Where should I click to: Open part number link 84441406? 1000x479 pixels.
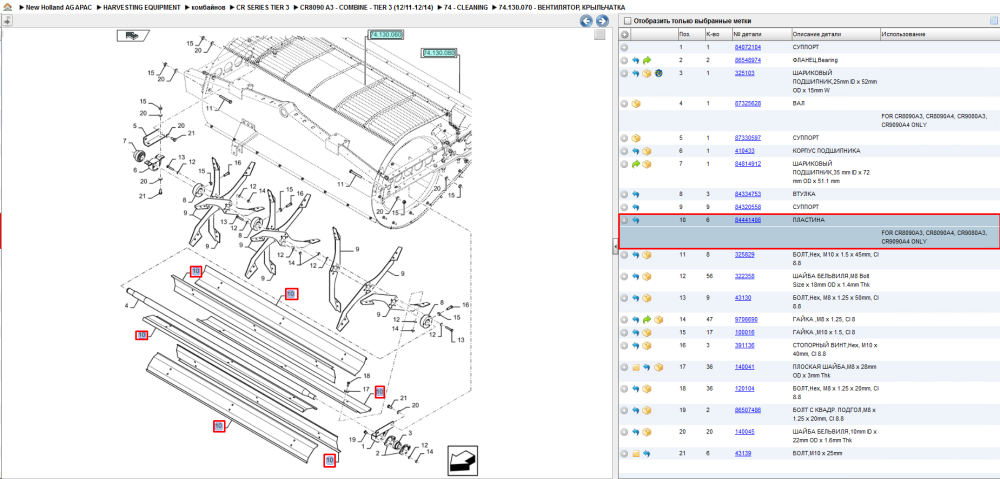tap(747, 220)
